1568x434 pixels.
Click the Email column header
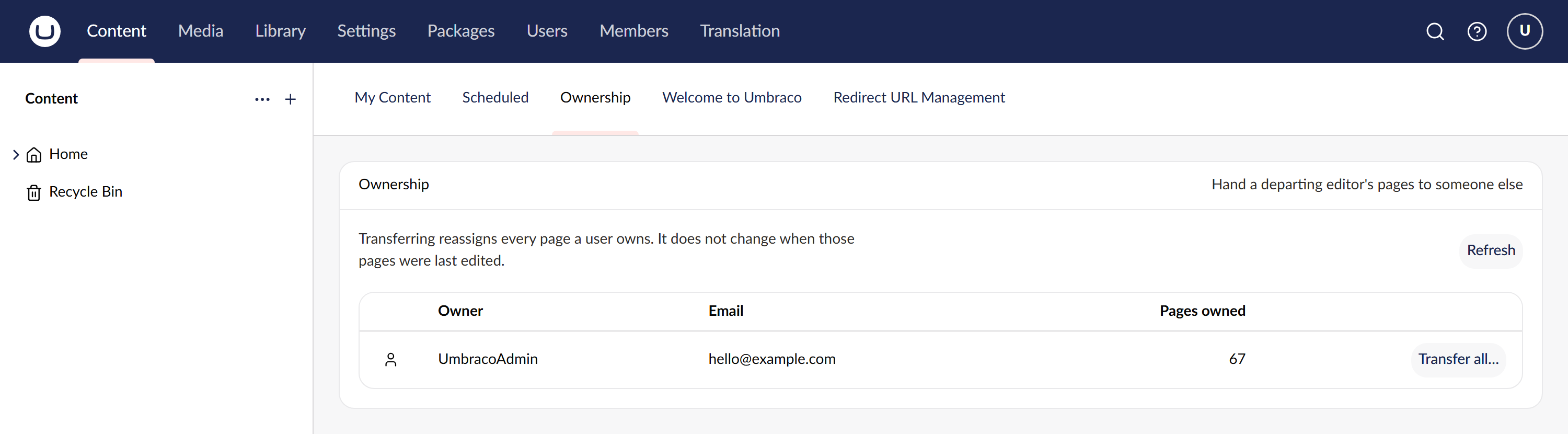725,311
